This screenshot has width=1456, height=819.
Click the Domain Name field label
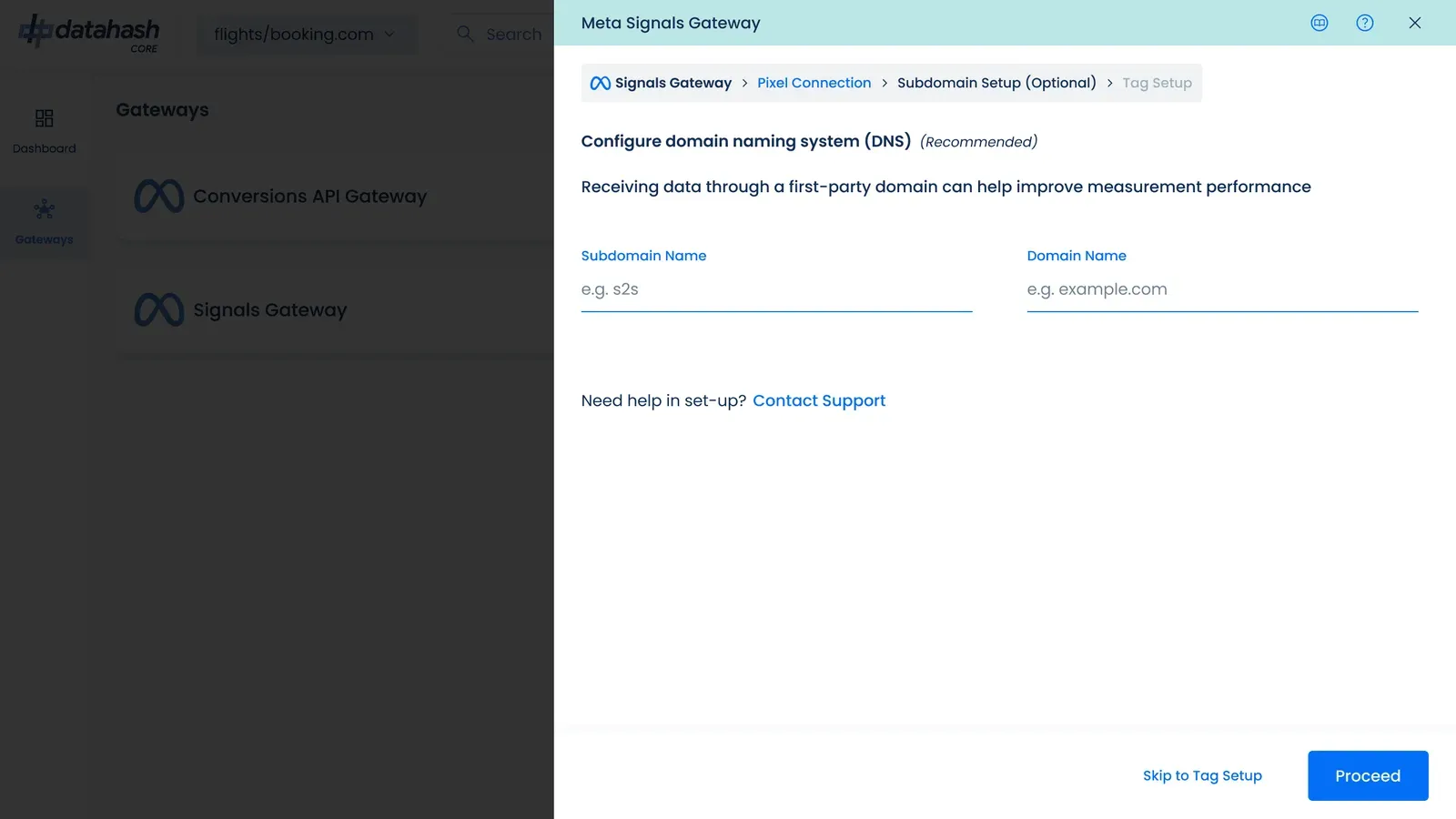pos(1077,256)
